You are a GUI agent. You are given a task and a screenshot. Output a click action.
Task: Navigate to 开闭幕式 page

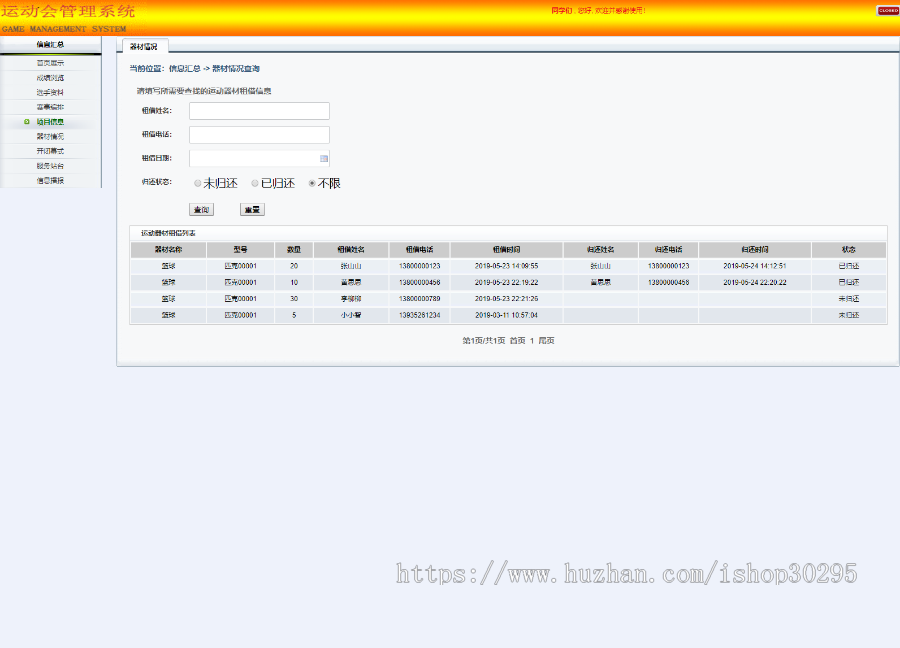[x=52, y=151]
